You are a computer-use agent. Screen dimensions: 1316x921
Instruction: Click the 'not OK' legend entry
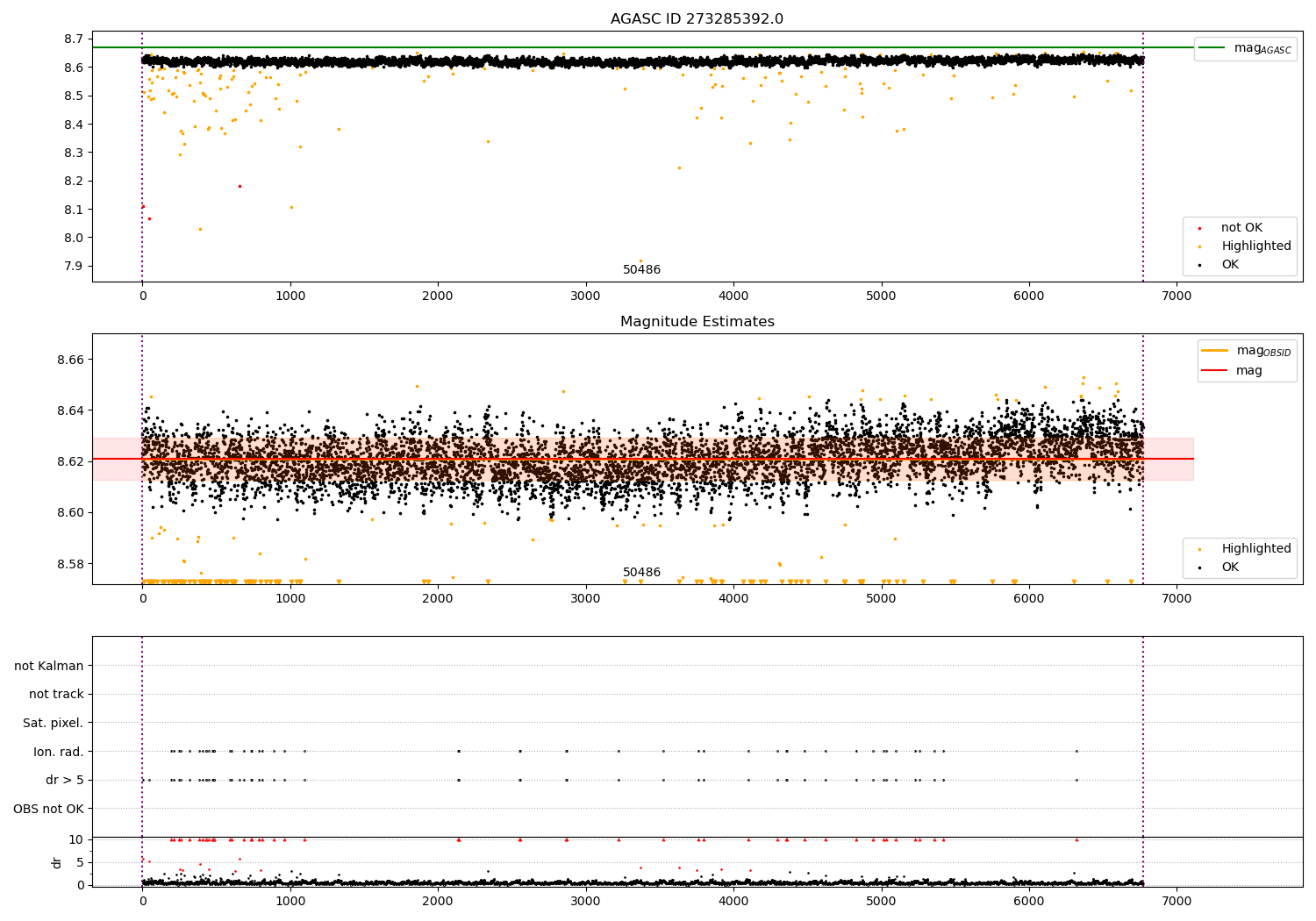(x=1241, y=228)
